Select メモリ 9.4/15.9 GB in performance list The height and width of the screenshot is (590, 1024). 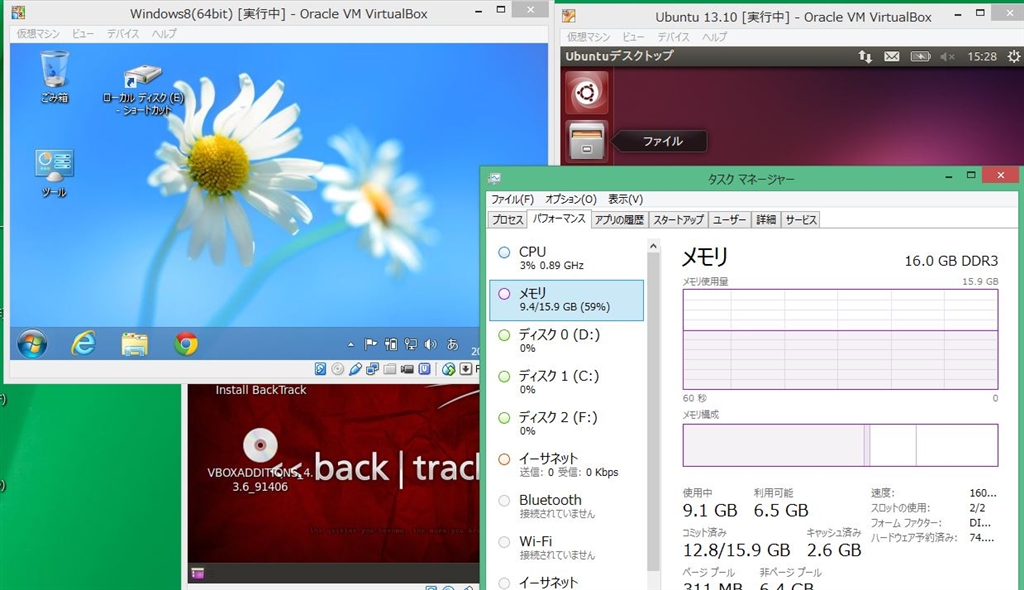[566, 300]
